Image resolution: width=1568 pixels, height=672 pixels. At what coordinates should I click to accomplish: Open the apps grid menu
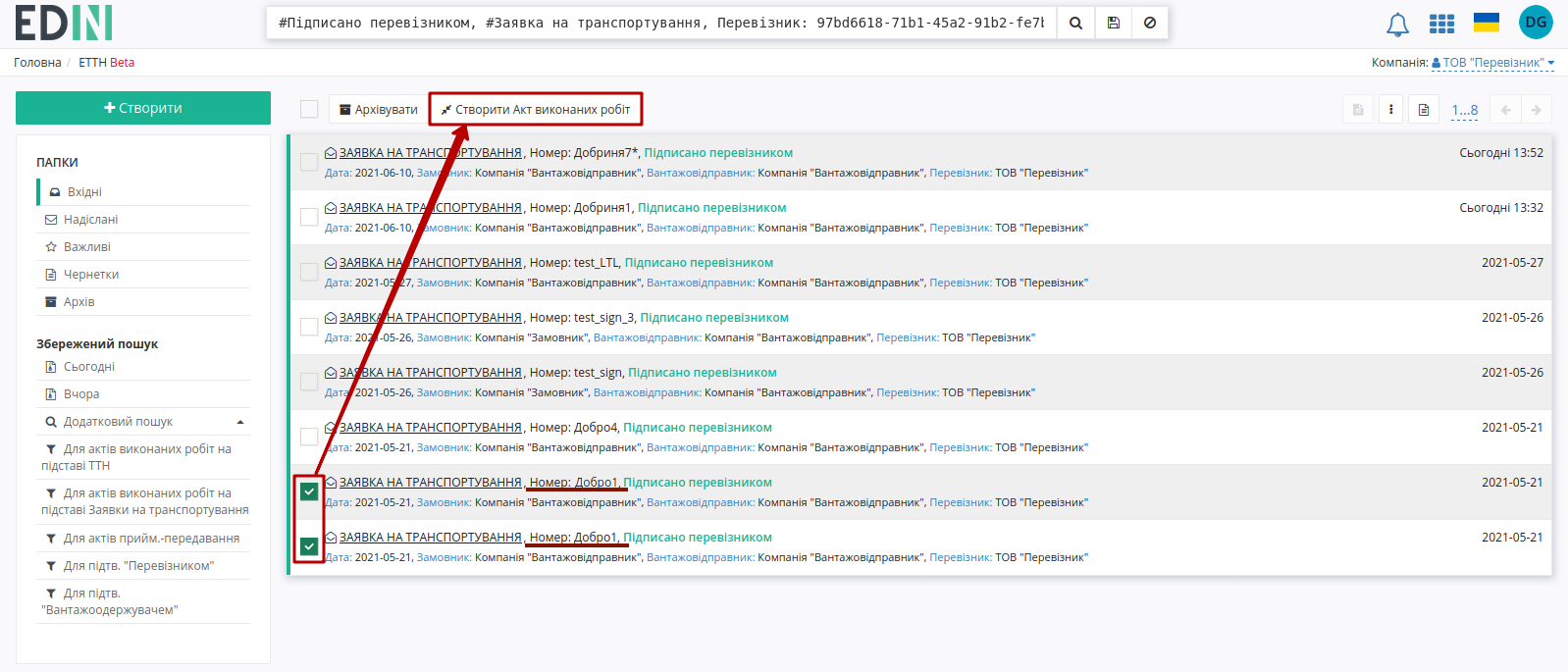1441,24
